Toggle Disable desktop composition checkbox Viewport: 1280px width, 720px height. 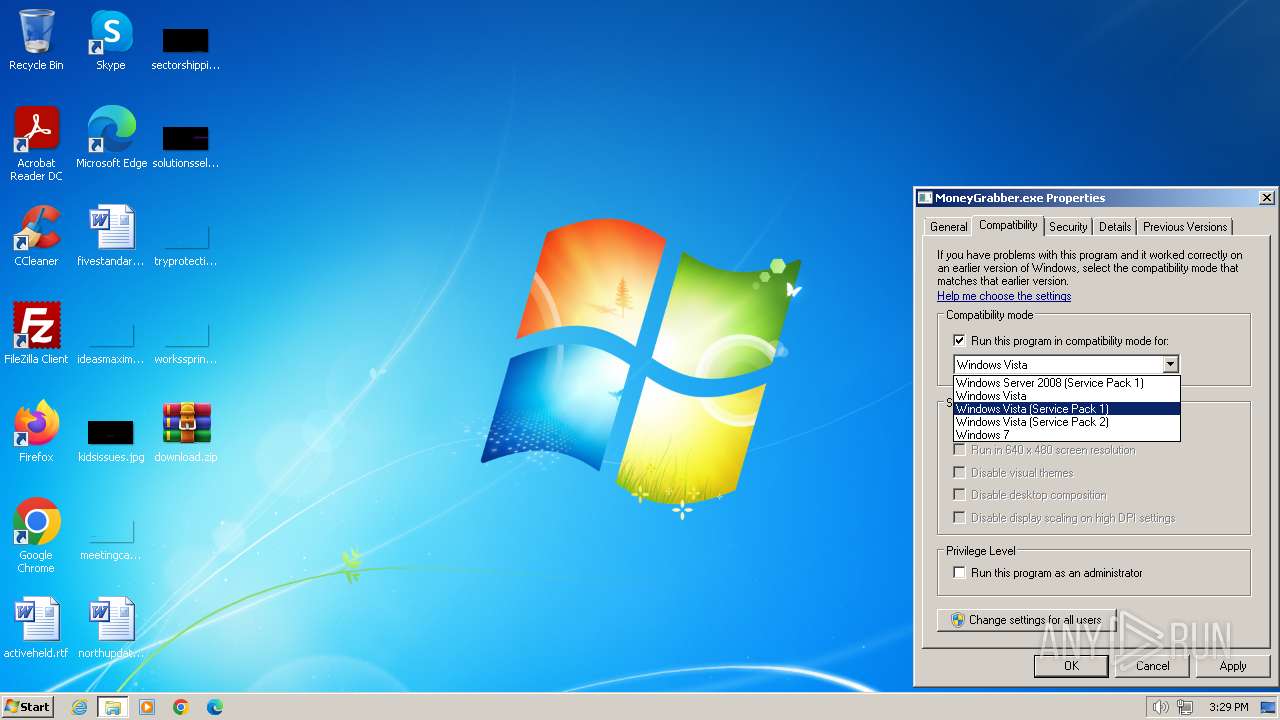959,495
